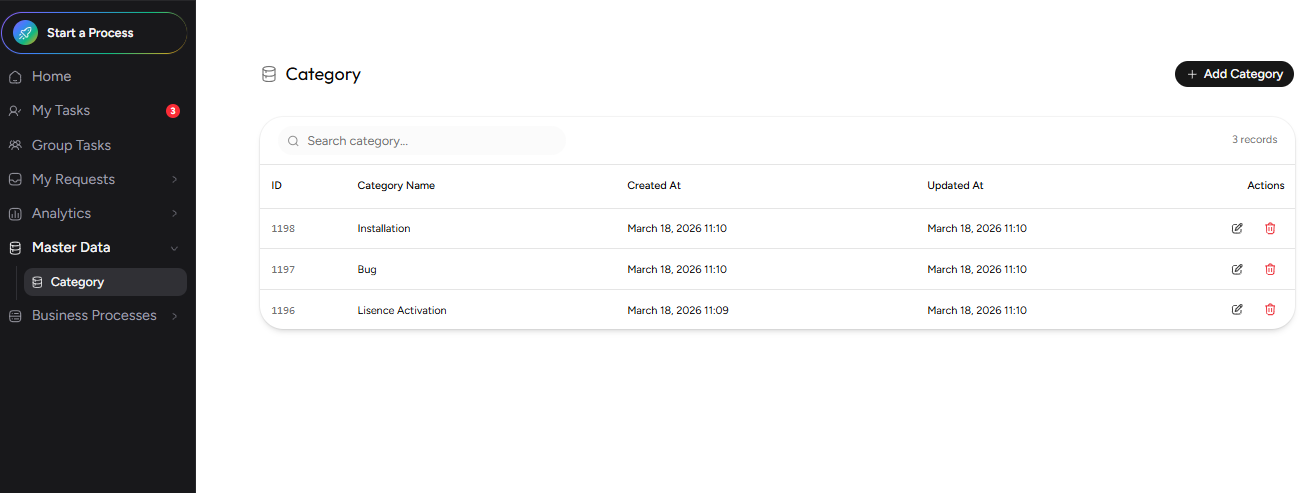Click the Installation category name
1315x493 pixels.
[x=384, y=229]
